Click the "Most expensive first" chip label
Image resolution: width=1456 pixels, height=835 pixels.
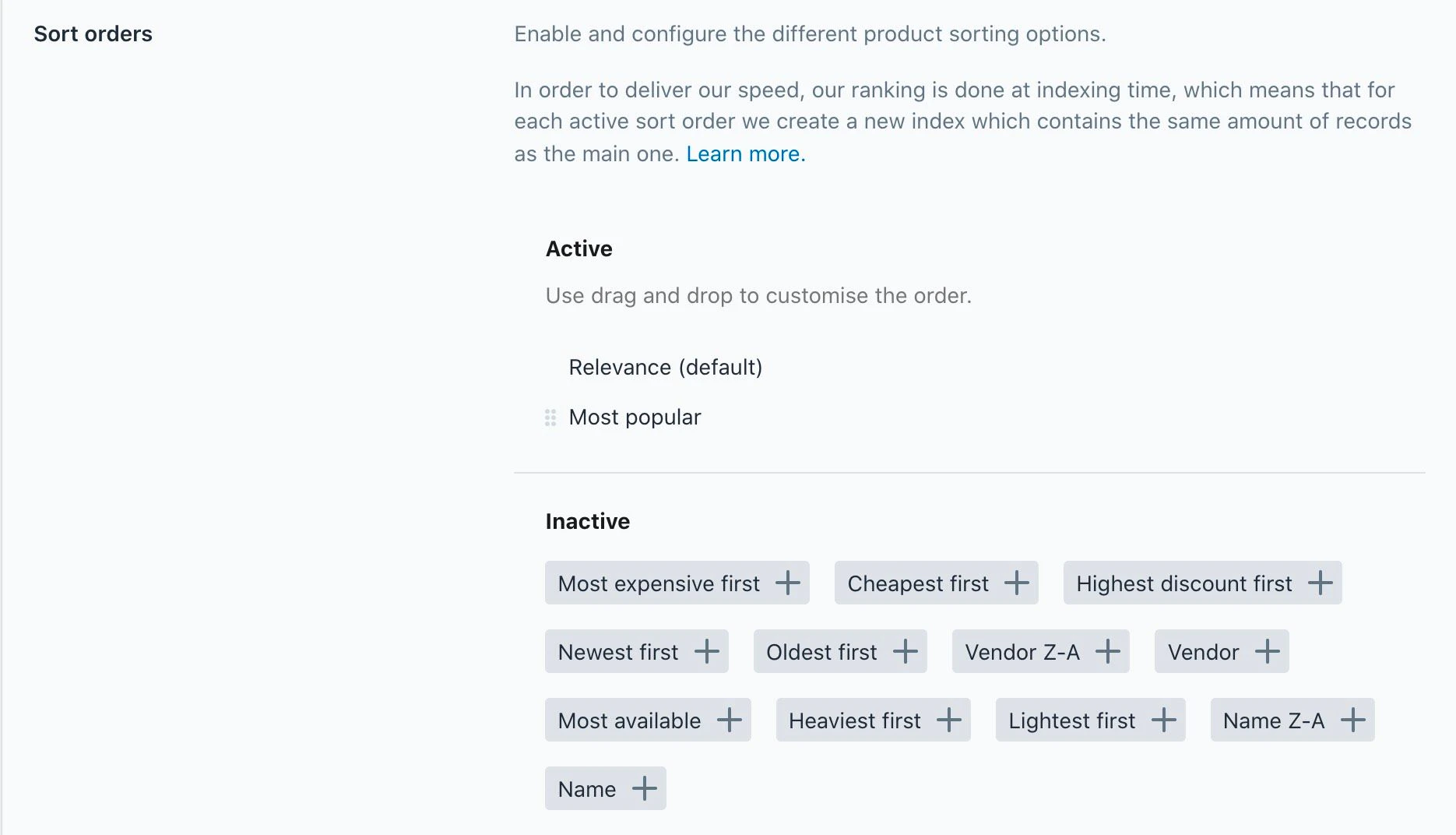[658, 583]
